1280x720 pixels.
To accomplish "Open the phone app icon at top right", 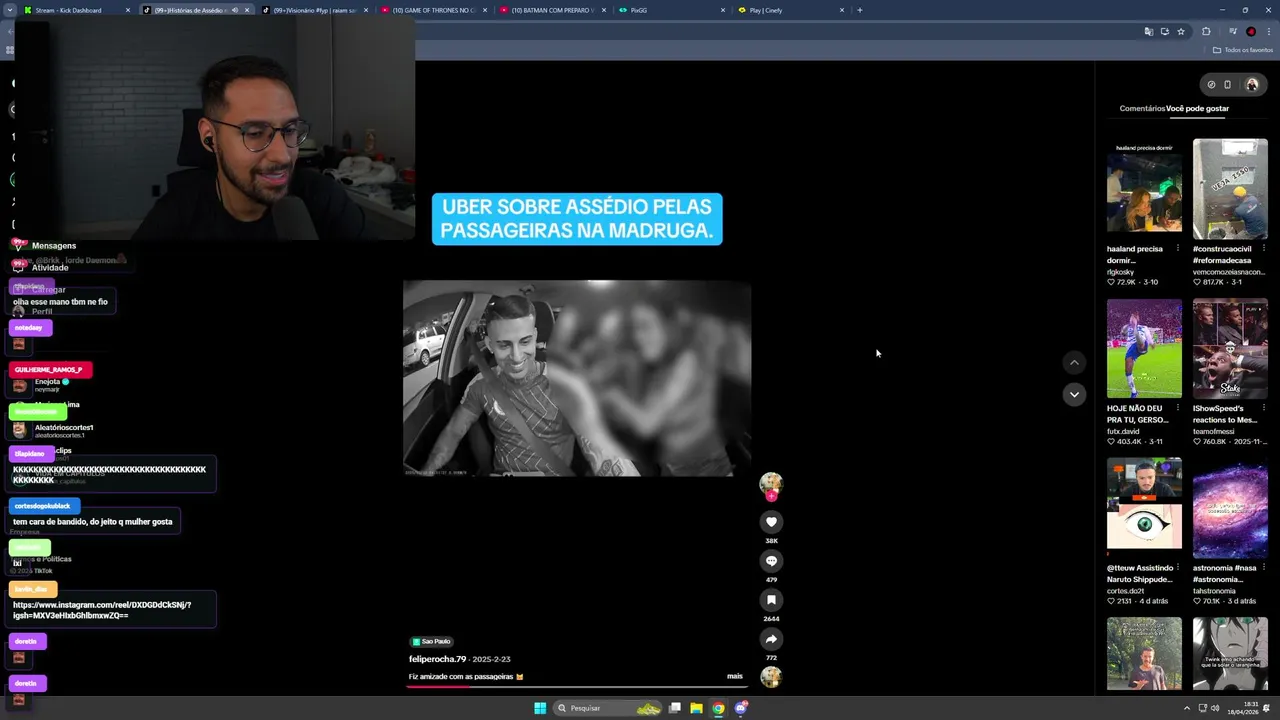I will (x=1228, y=85).
